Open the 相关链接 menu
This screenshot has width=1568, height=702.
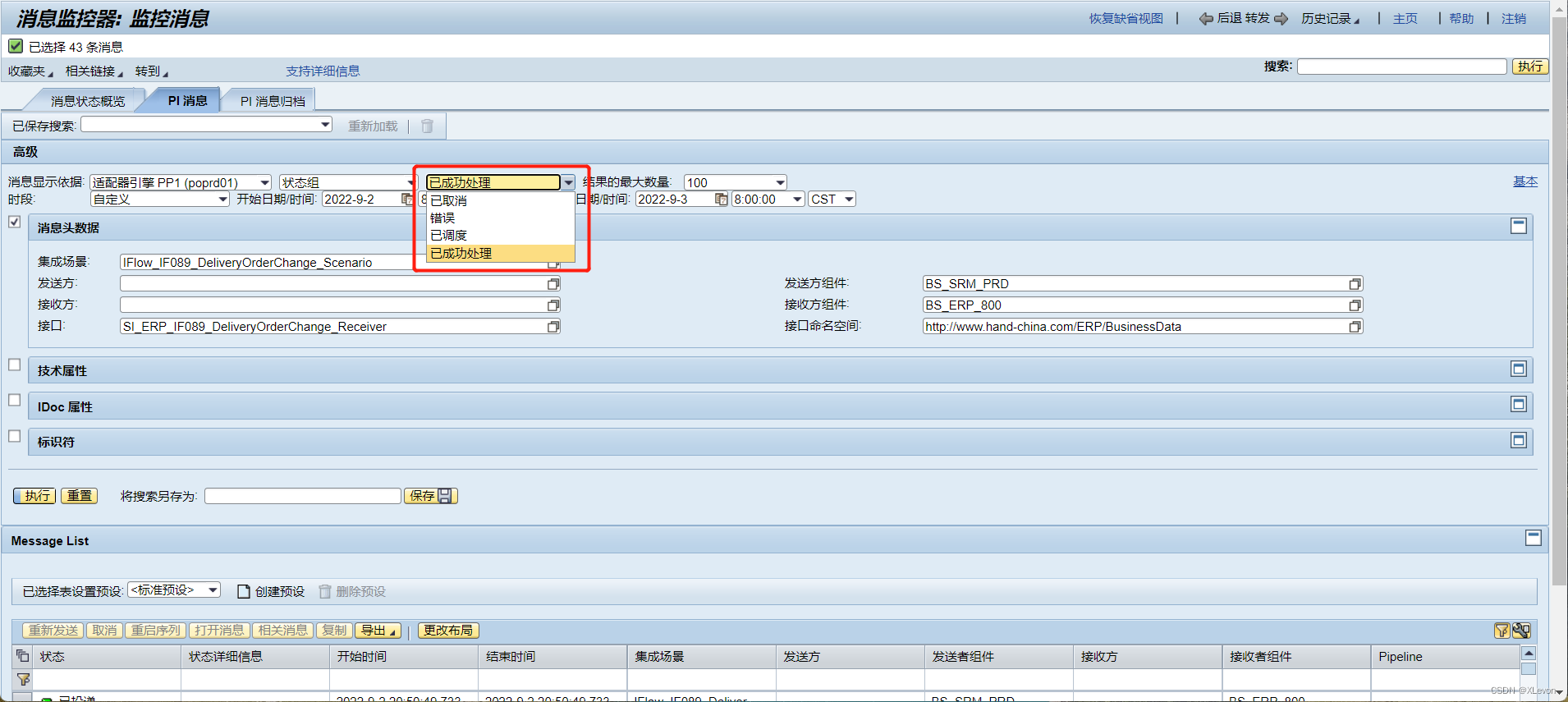[x=94, y=71]
